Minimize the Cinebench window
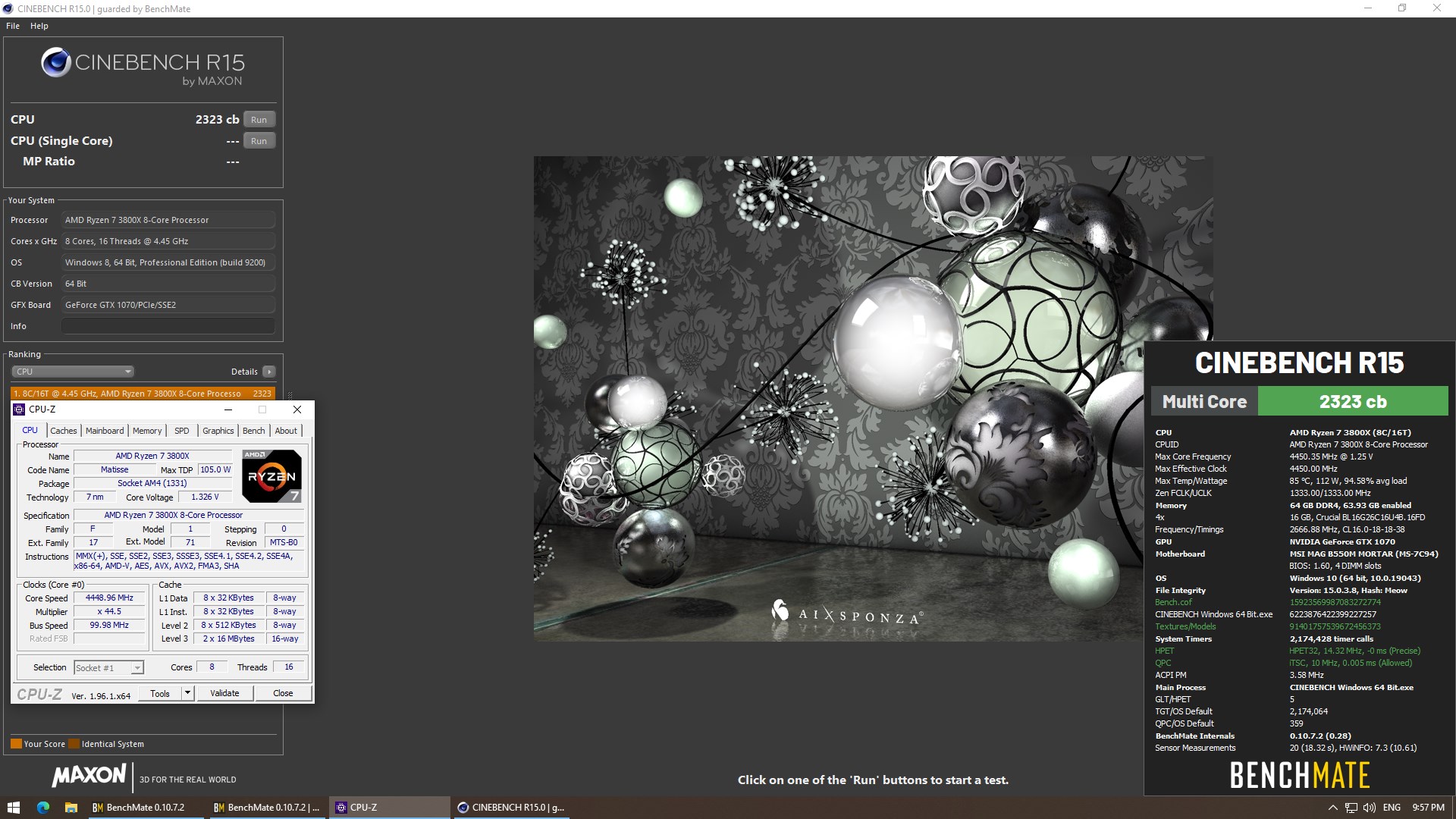Screen dimensions: 1456x819 coord(1368,8)
